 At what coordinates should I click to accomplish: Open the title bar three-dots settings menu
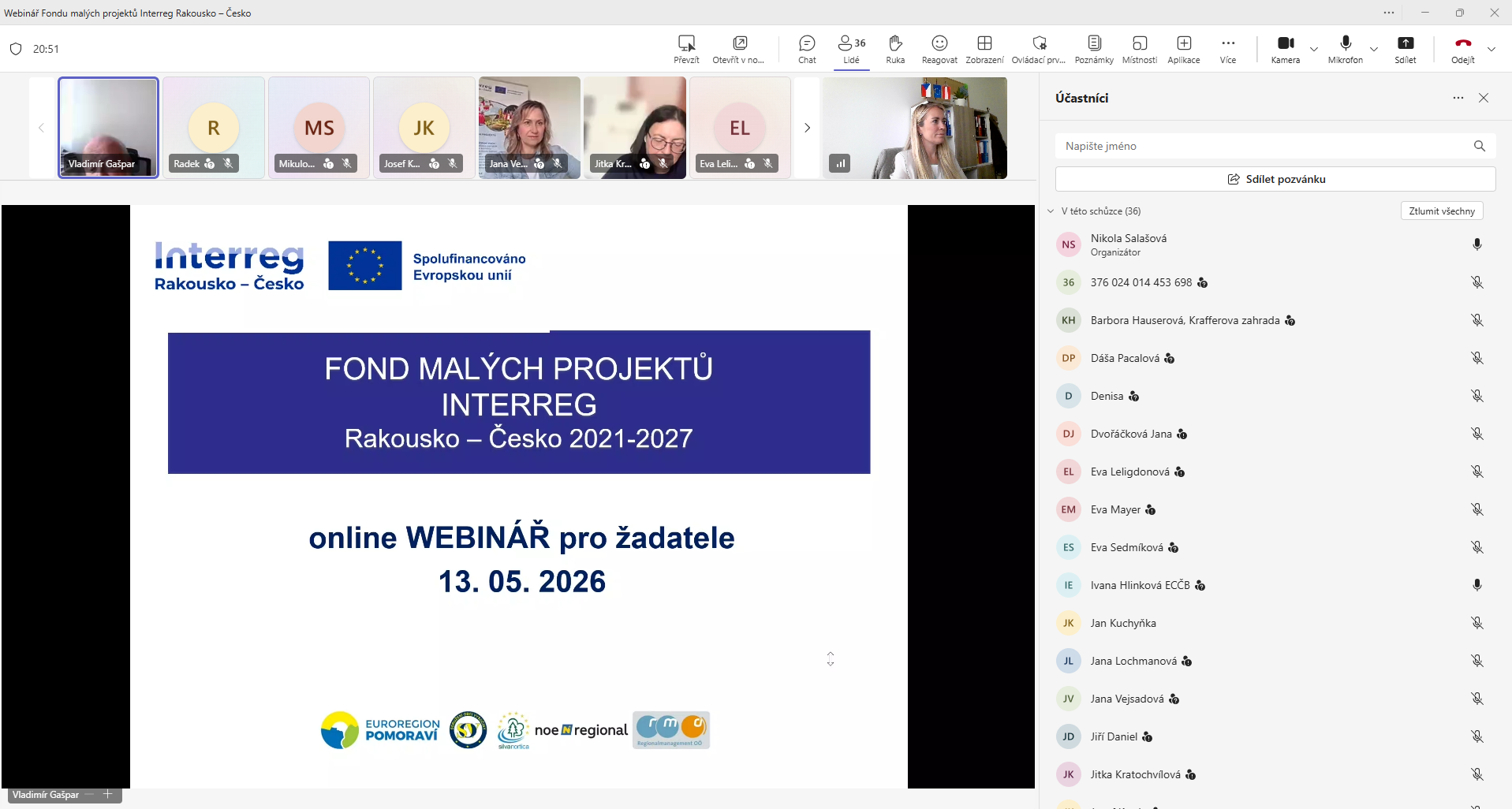point(1389,13)
